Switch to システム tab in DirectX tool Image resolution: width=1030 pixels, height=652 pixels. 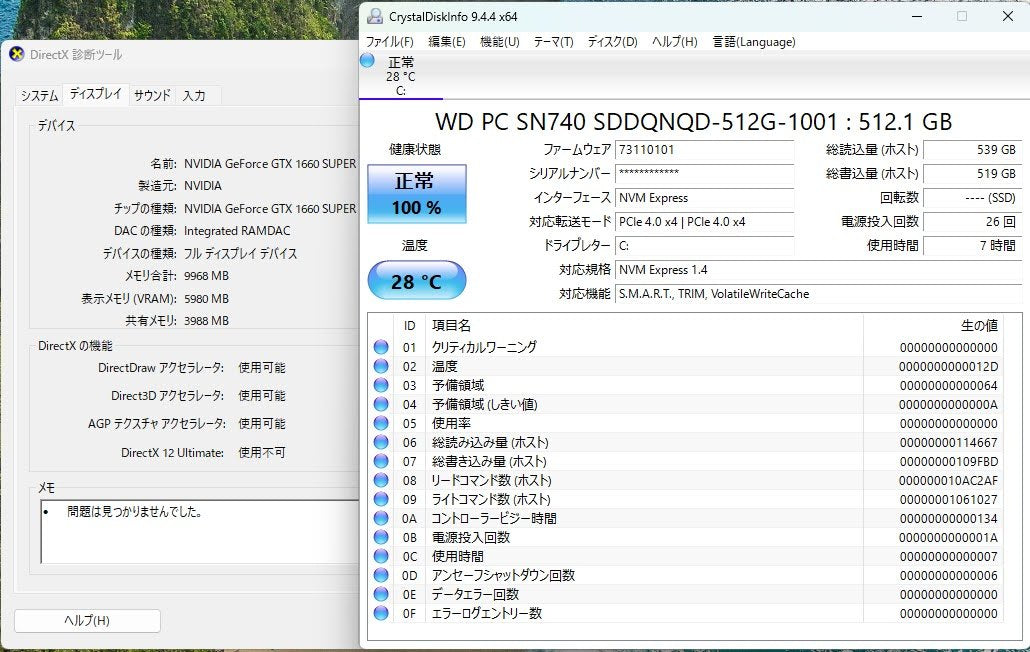[x=39, y=96]
